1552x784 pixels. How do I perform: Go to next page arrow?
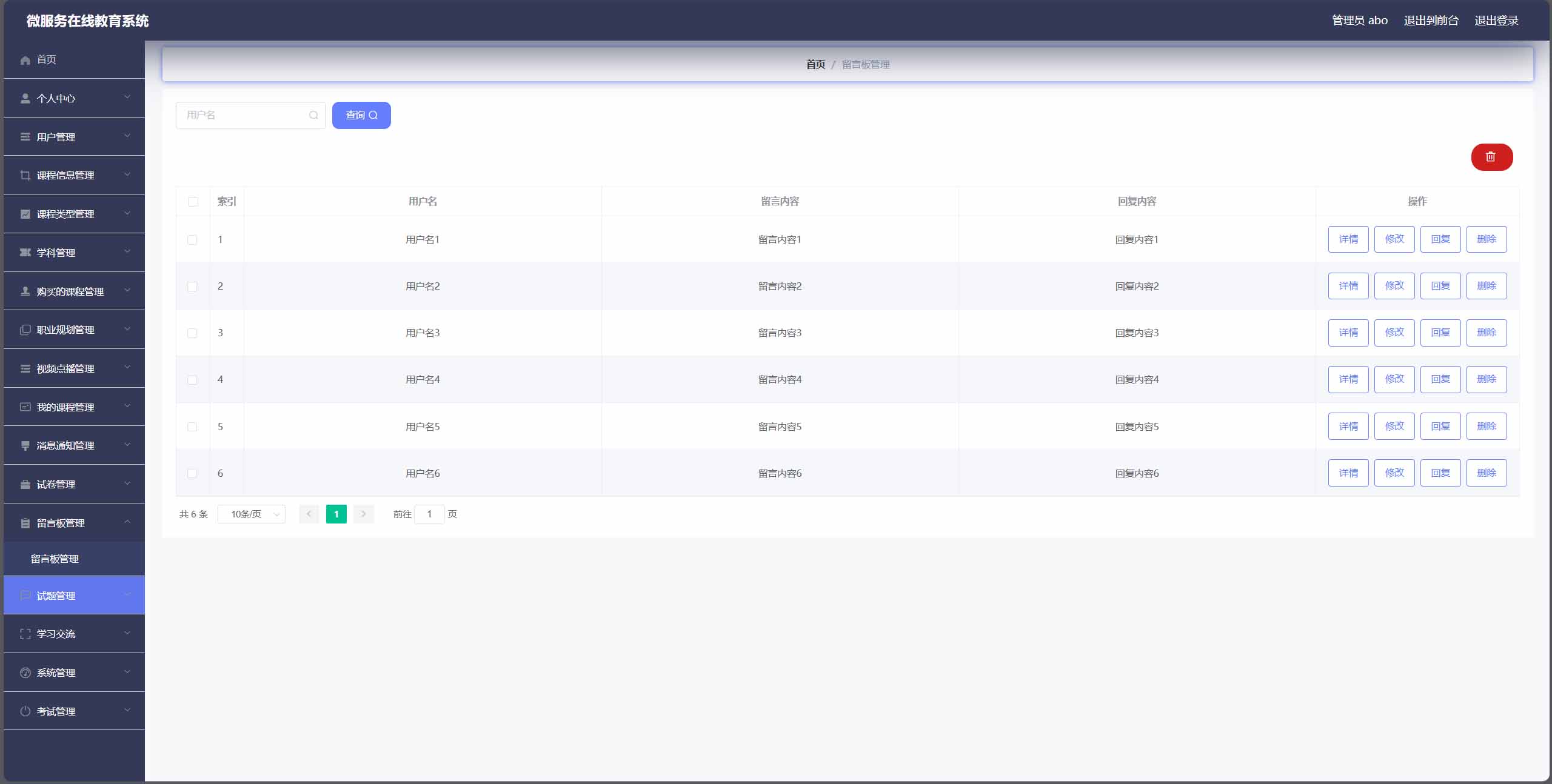pyautogui.click(x=363, y=514)
